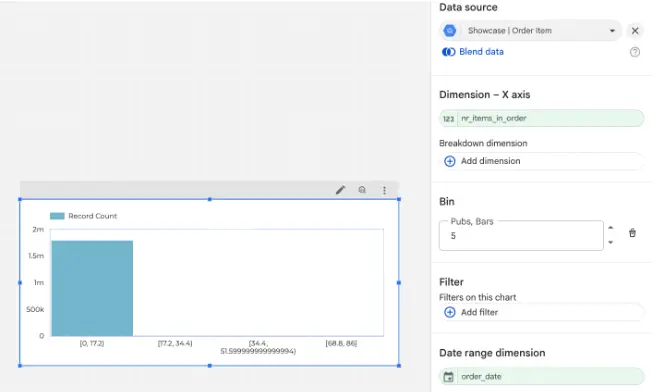660x392 pixels.
Task: Click the 2m y-axis label
Action: [38, 229]
